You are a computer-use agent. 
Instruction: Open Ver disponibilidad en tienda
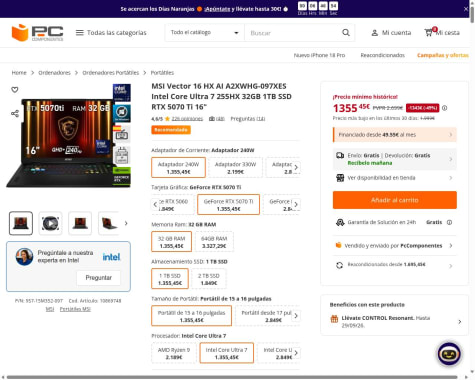point(395,178)
